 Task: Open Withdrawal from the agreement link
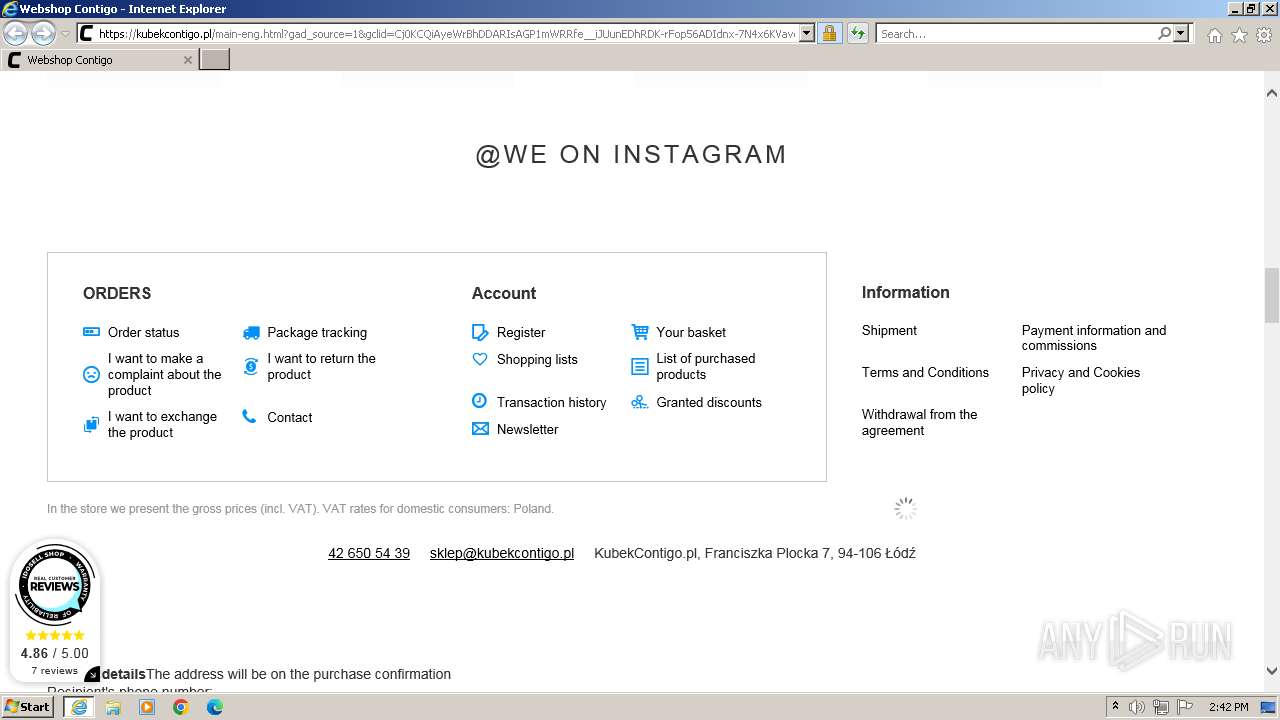[x=920, y=422]
